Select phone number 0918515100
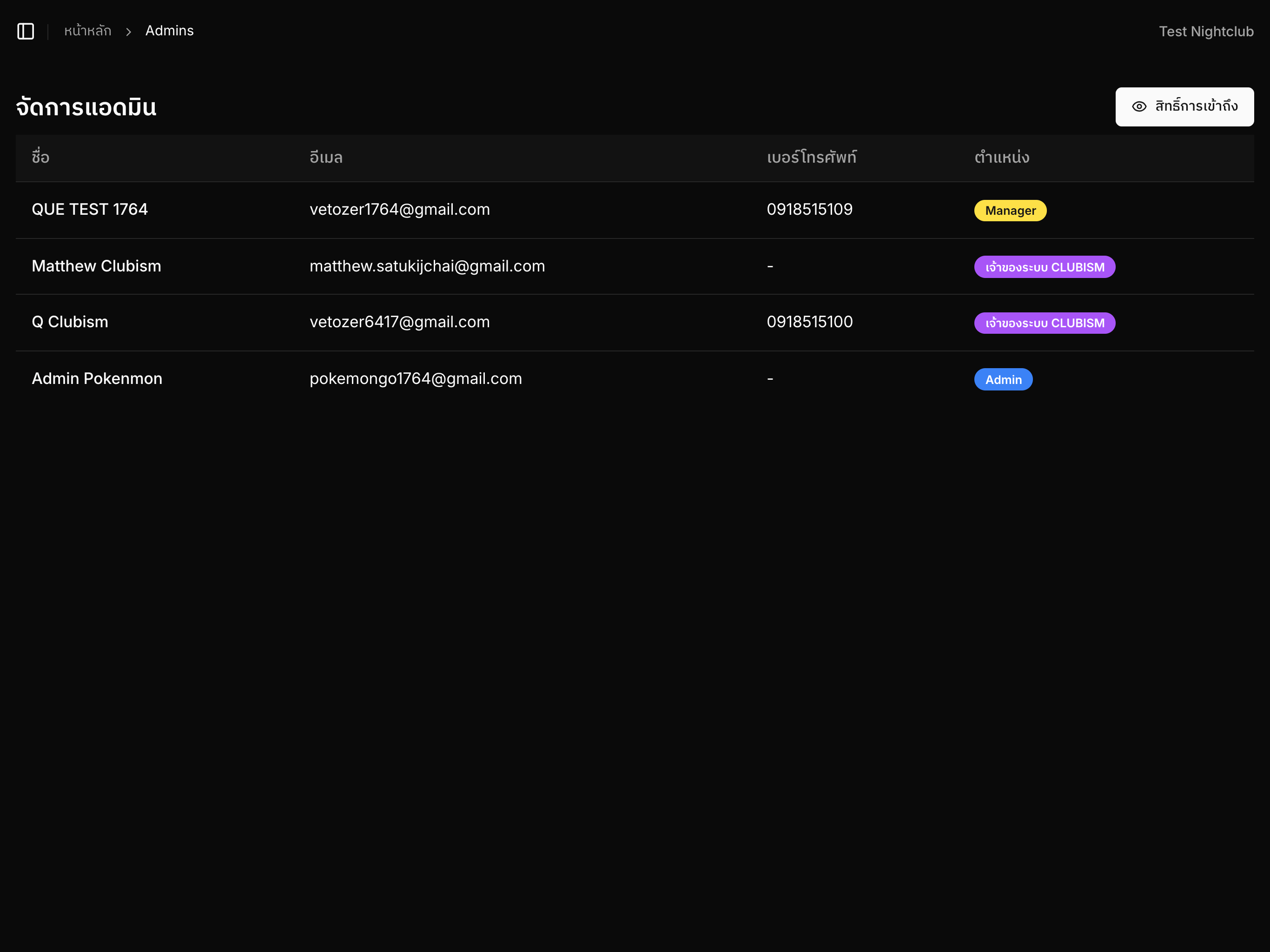This screenshot has width=1270, height=952. [809, 322]
